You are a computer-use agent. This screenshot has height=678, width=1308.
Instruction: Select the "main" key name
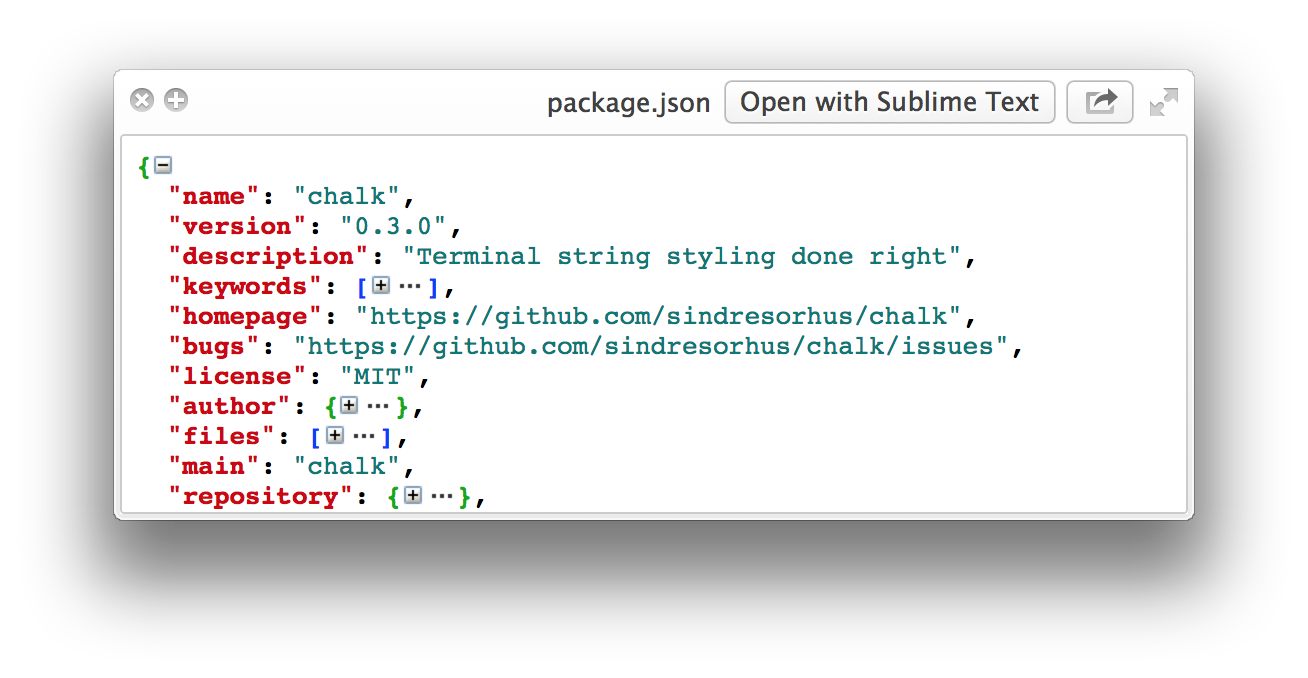point(215,467)
